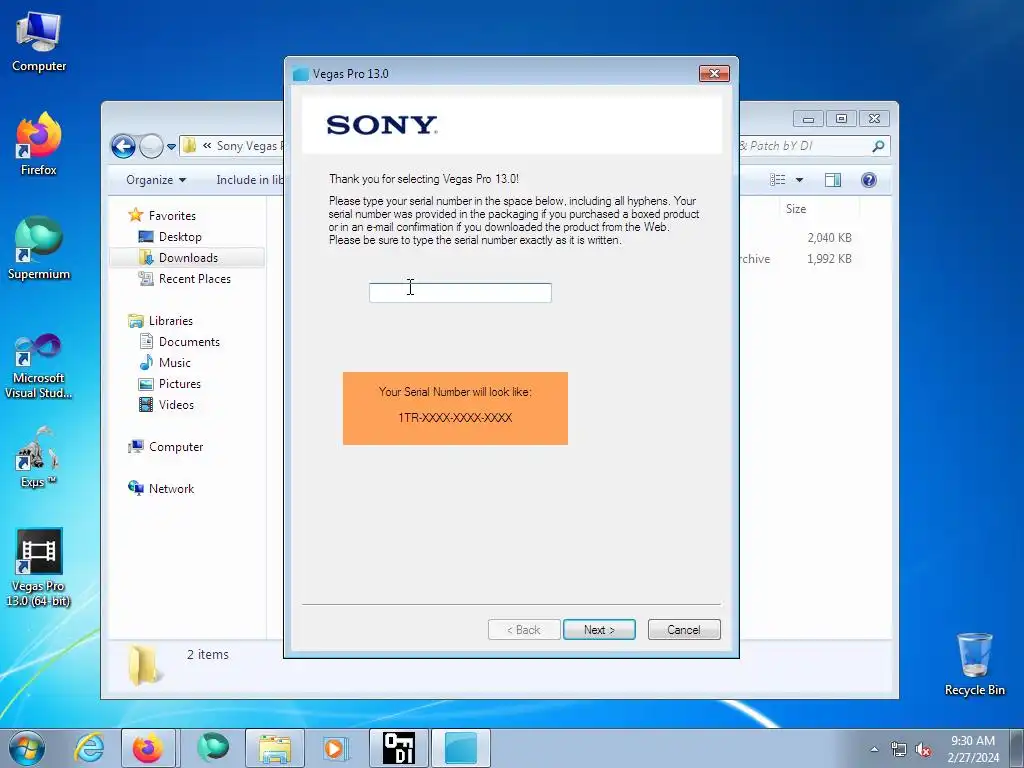The image size is (1024, 768).
Task: Click the taskbar clock showing 9:30 AM
Action: [973, 749]
